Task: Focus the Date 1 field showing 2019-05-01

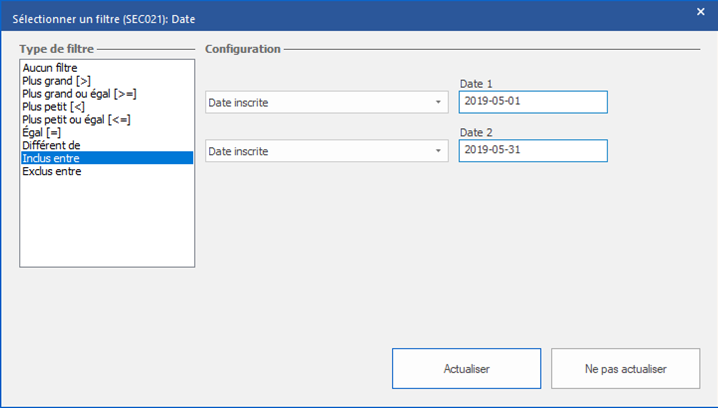Action: point(532,102)
